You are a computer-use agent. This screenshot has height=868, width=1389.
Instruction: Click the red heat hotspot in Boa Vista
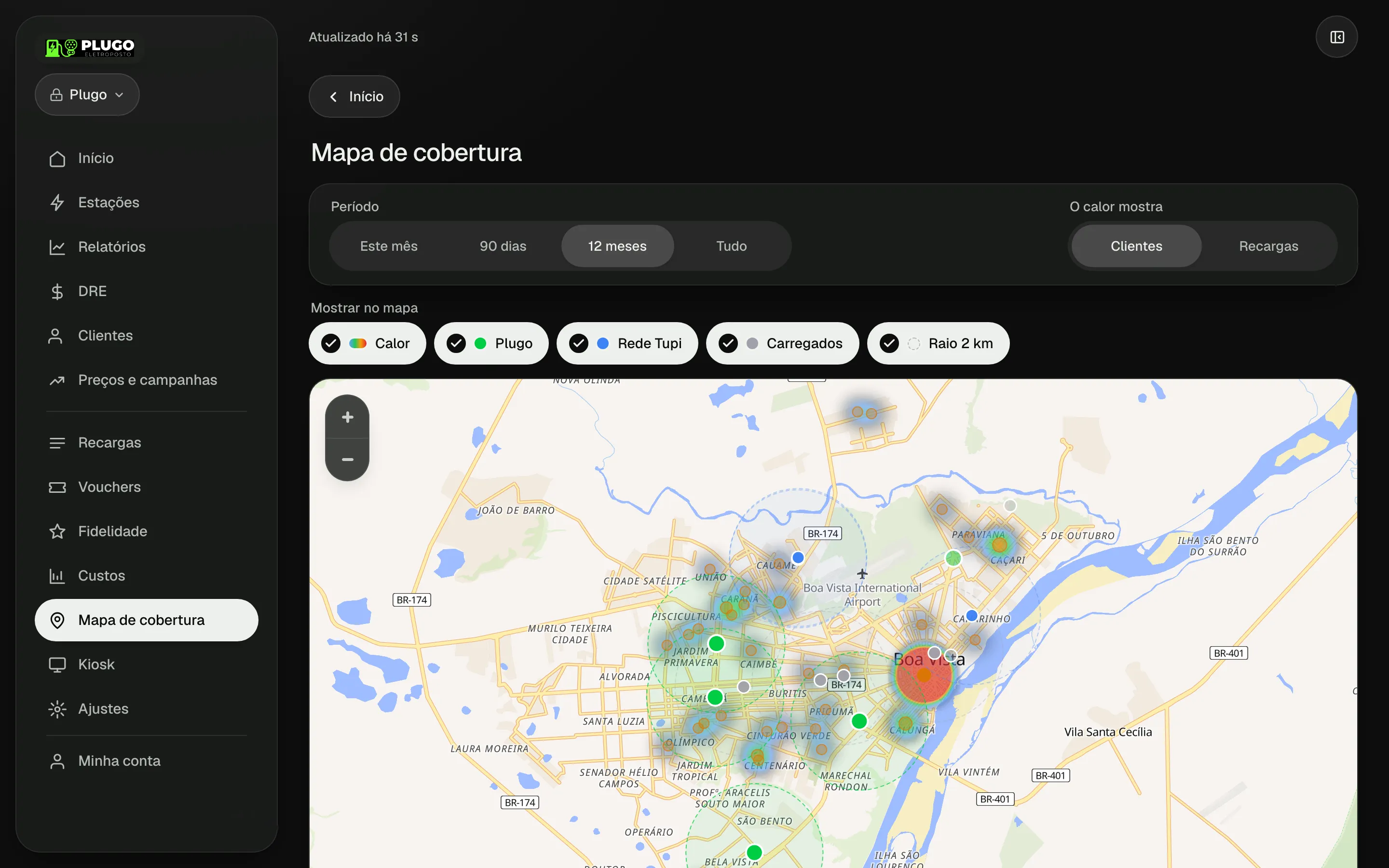point(924,676)
